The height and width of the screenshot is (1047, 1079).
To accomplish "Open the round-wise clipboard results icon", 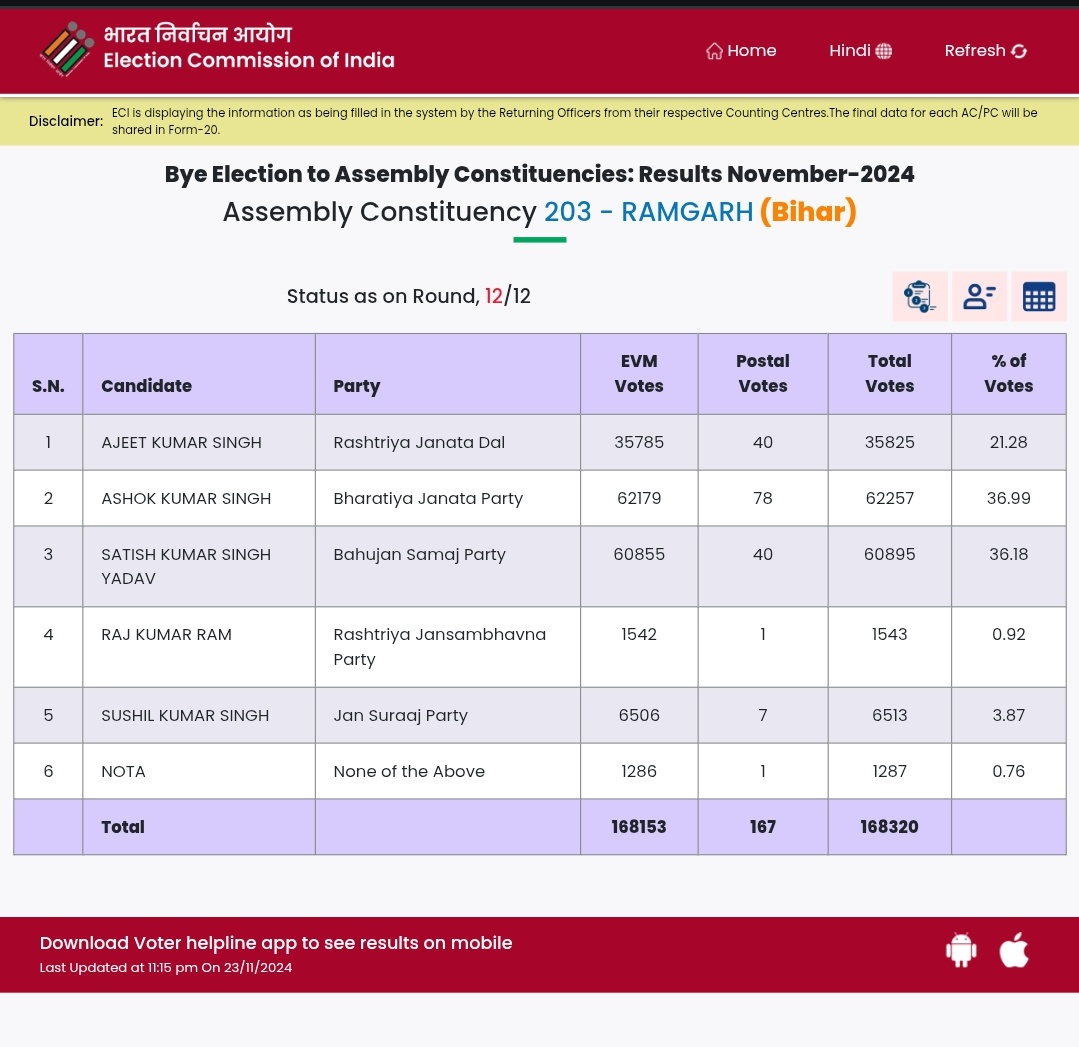I will coord(919,297).
